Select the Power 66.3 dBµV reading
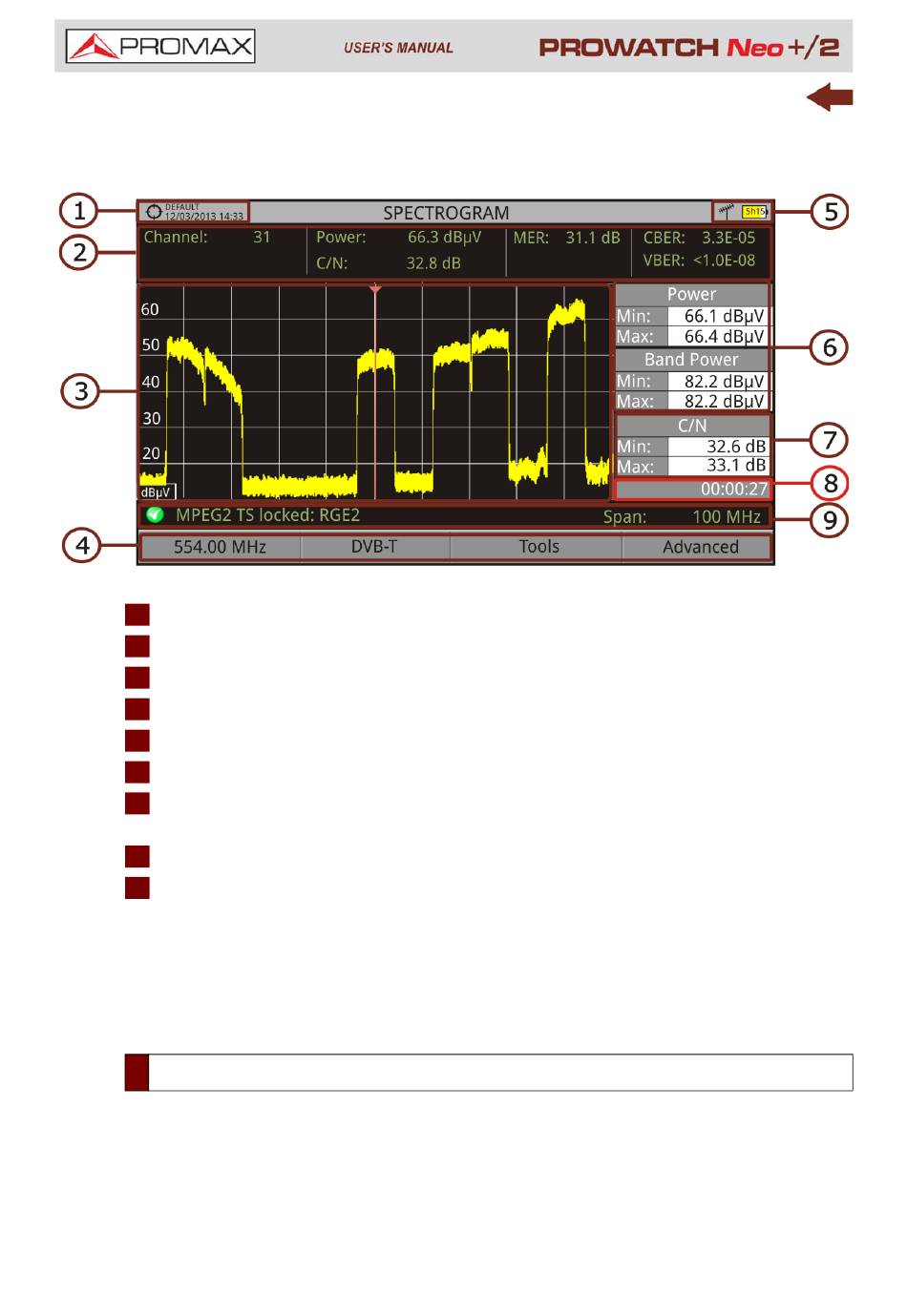Screen dimensions: 907x1316 tap(444, 237)
